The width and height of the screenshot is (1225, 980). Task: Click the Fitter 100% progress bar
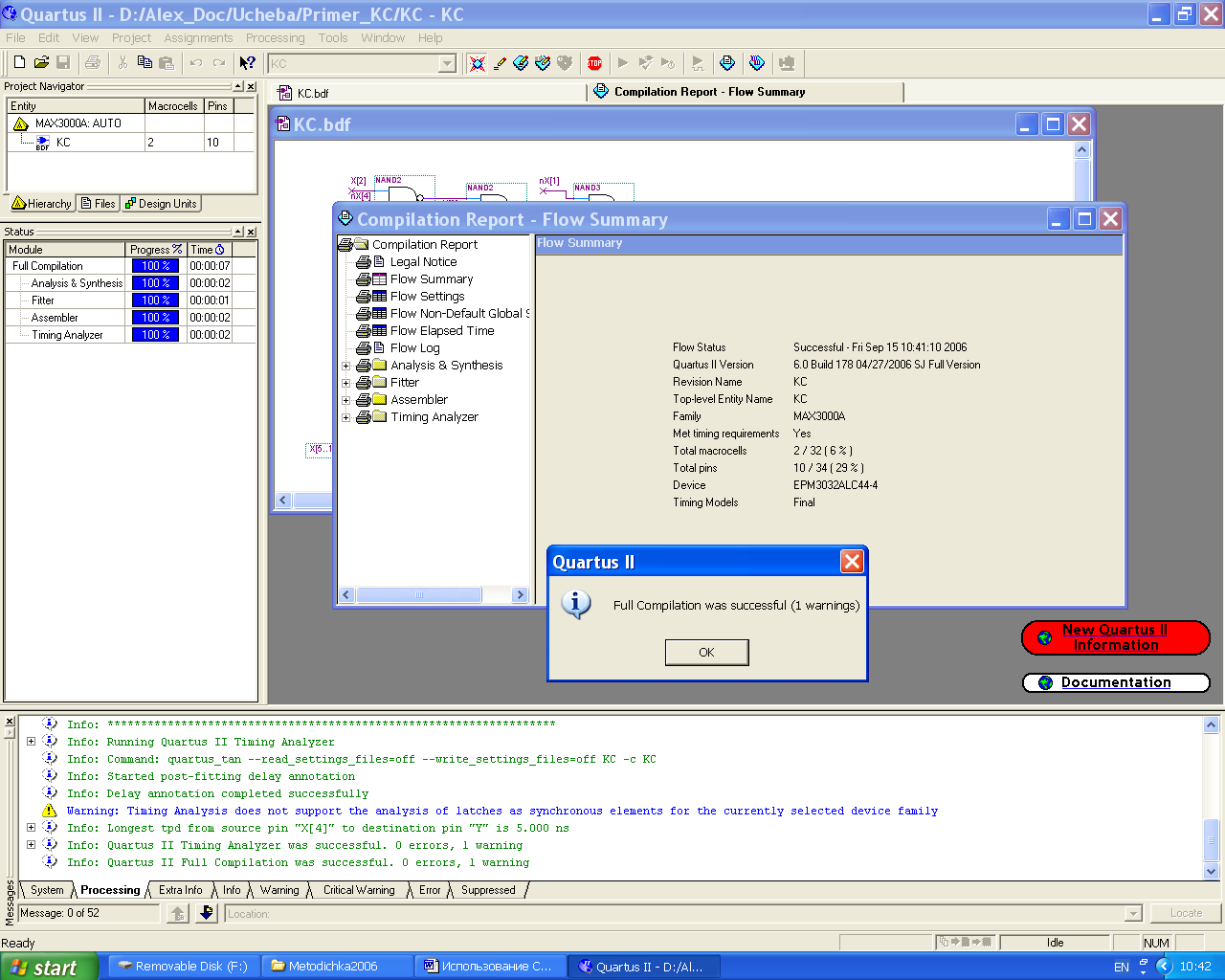[x=155, y=301]
